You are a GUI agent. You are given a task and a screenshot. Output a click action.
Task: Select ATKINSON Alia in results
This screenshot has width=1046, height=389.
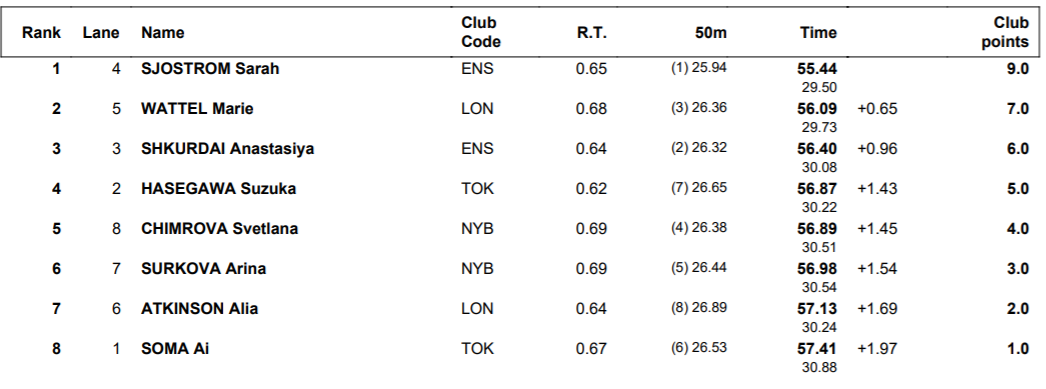click(x=199, y=309)
